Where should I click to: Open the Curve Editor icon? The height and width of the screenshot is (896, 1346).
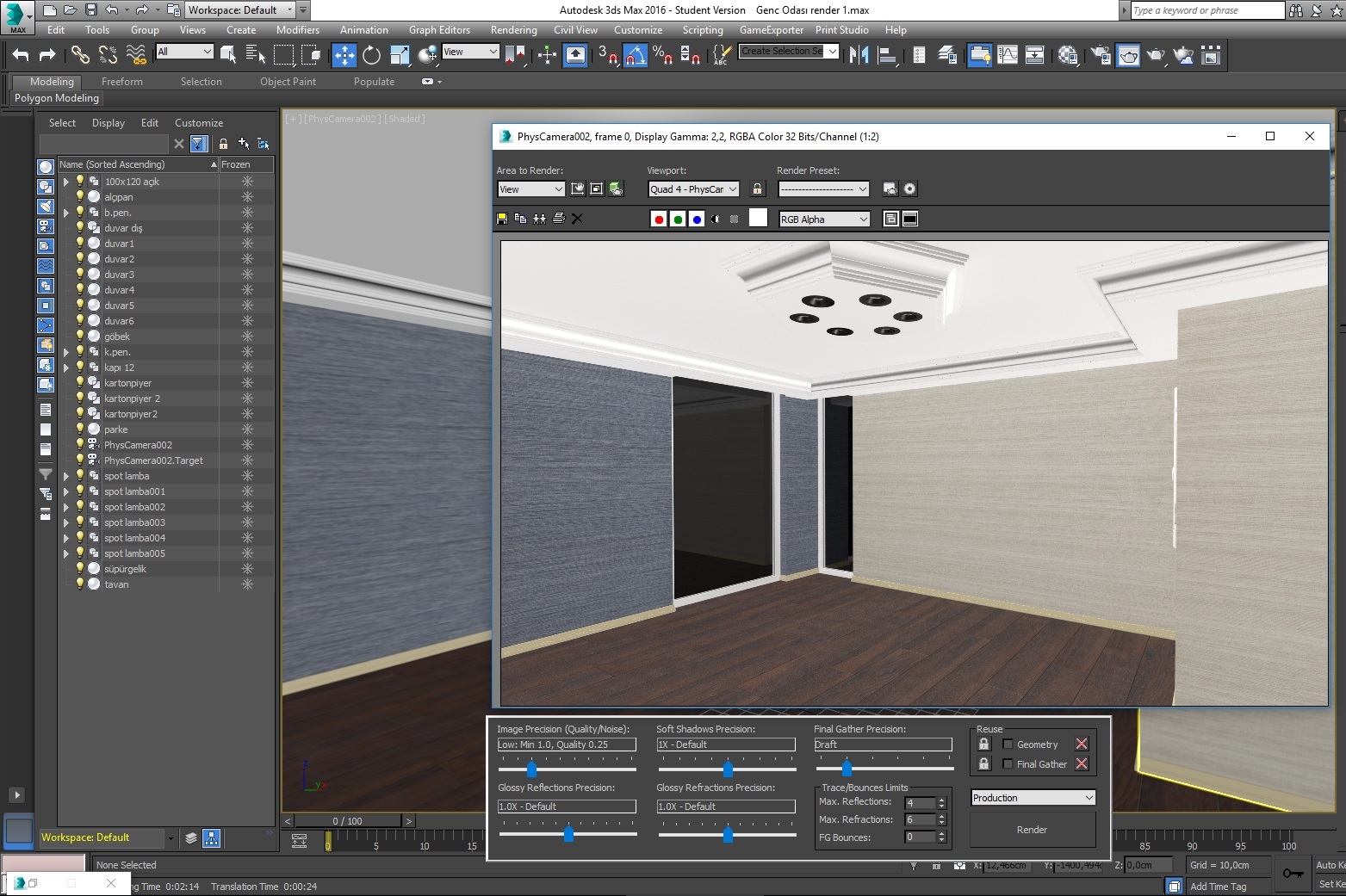pyautogui.click(x=1008, y=56)
